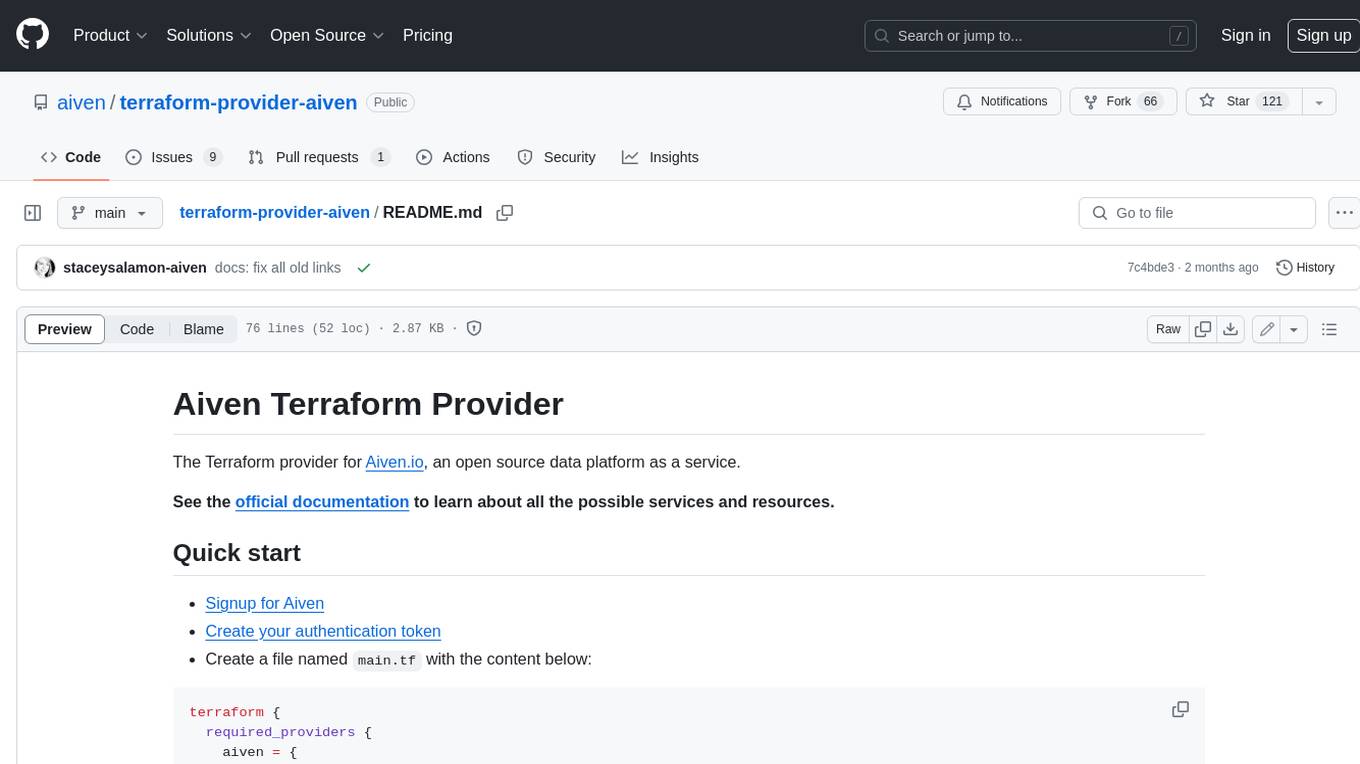Open the Open Source dropdown

point(327,35)
